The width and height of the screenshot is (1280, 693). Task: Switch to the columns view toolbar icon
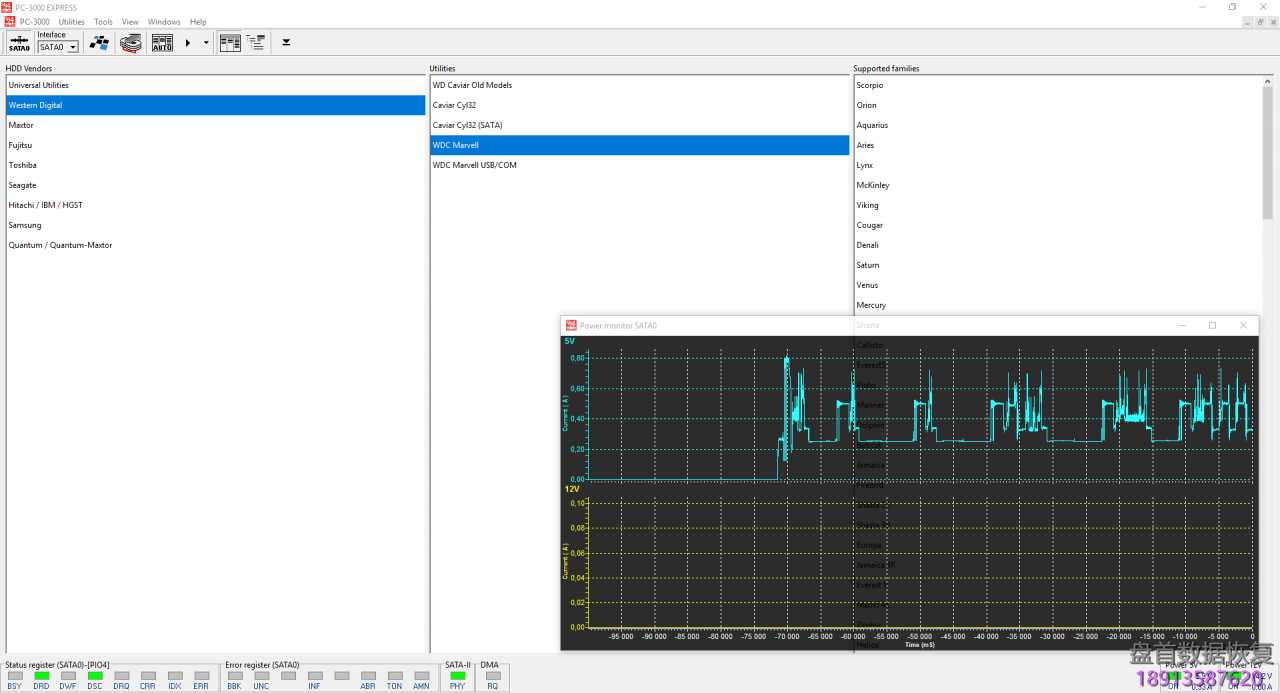229,42
